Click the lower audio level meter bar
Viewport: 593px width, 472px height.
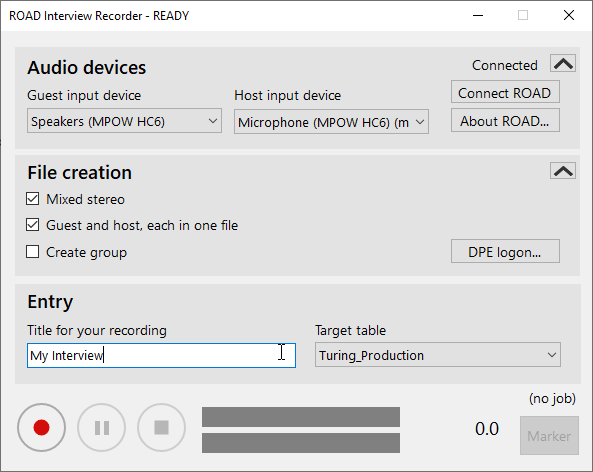pos(301,443)
